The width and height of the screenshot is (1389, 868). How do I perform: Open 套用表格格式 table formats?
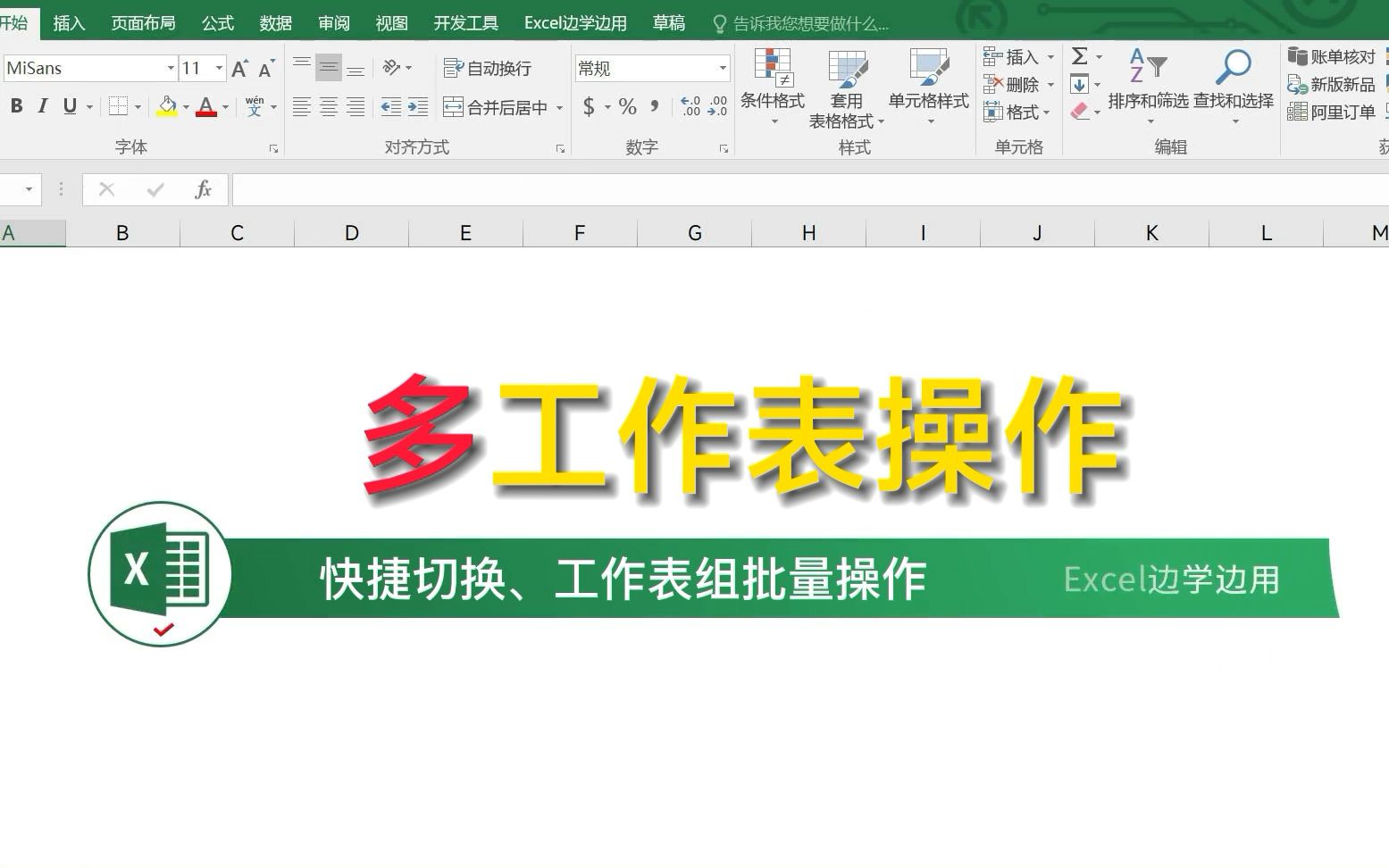point(846,88)
